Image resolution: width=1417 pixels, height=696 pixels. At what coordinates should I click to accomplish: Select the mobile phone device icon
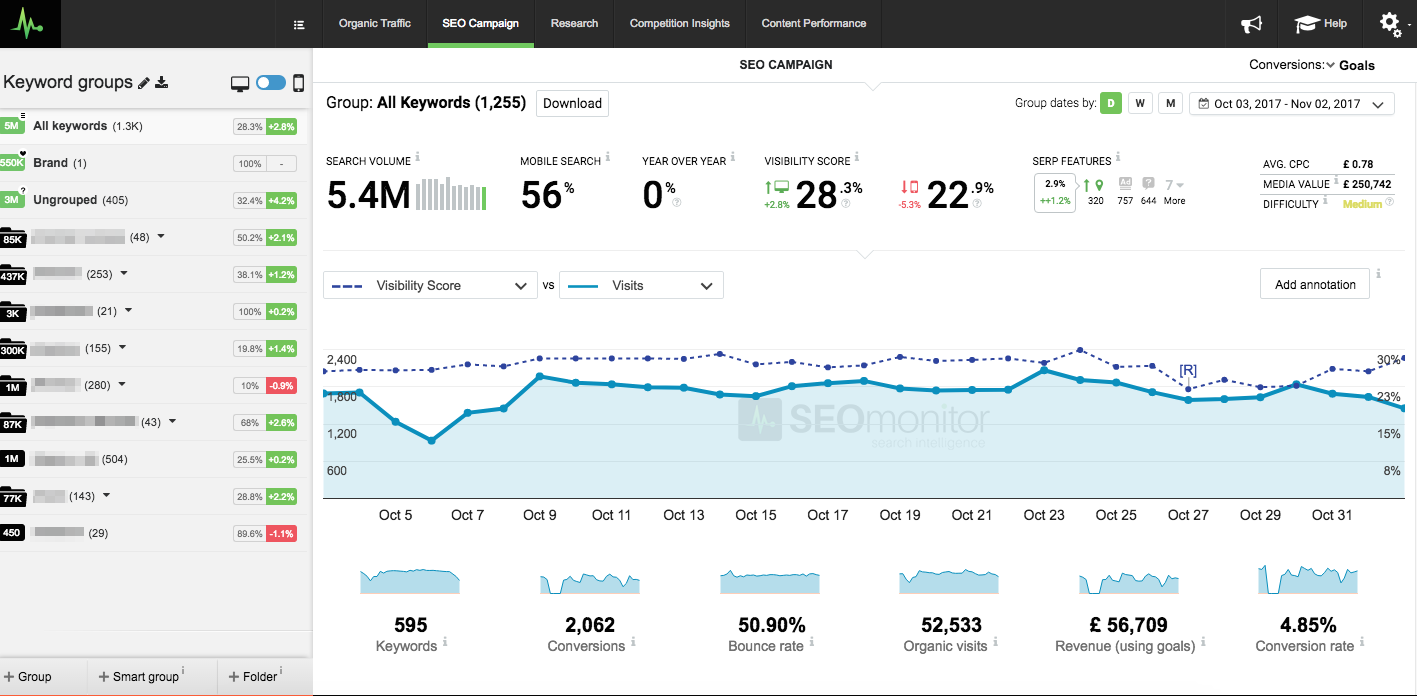tap(298, 83)
